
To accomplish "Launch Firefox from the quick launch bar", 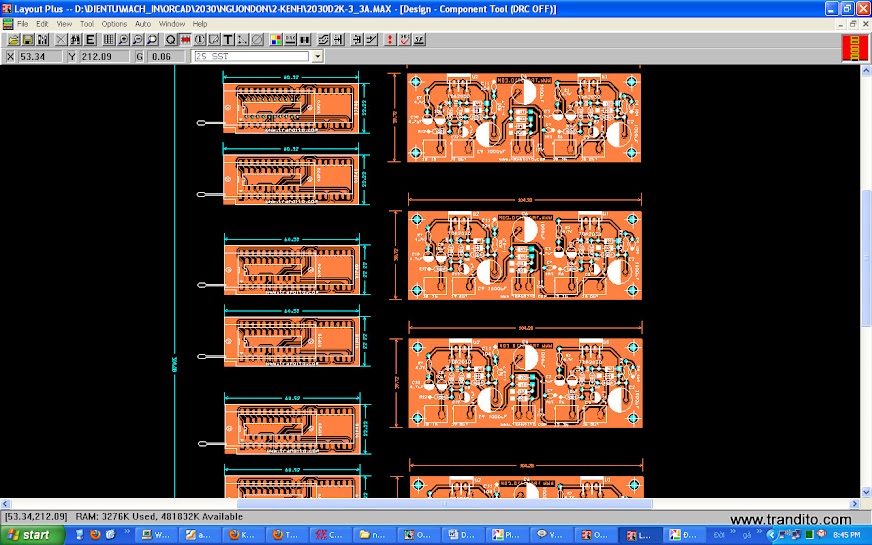I will [95, 534].
